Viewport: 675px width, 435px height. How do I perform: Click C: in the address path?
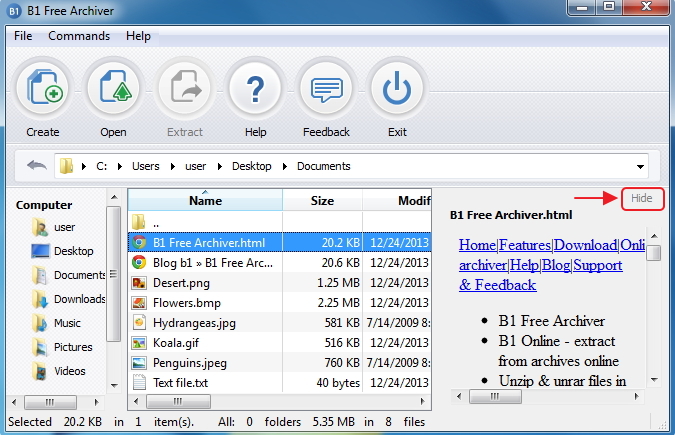(x=102, y=166)
